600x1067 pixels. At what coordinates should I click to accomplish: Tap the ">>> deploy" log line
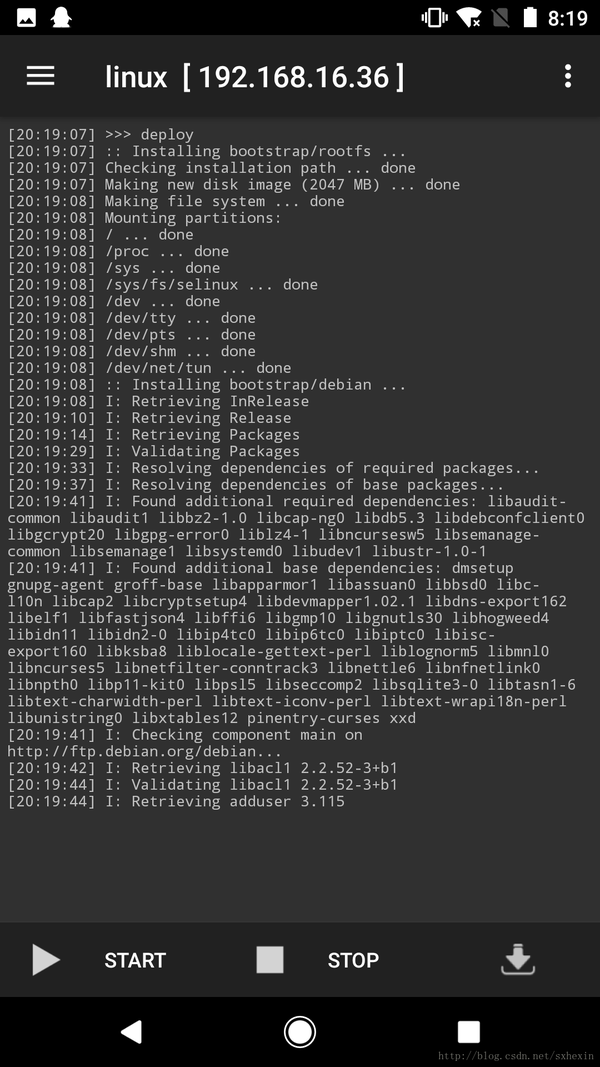click(x=148, y=134)
